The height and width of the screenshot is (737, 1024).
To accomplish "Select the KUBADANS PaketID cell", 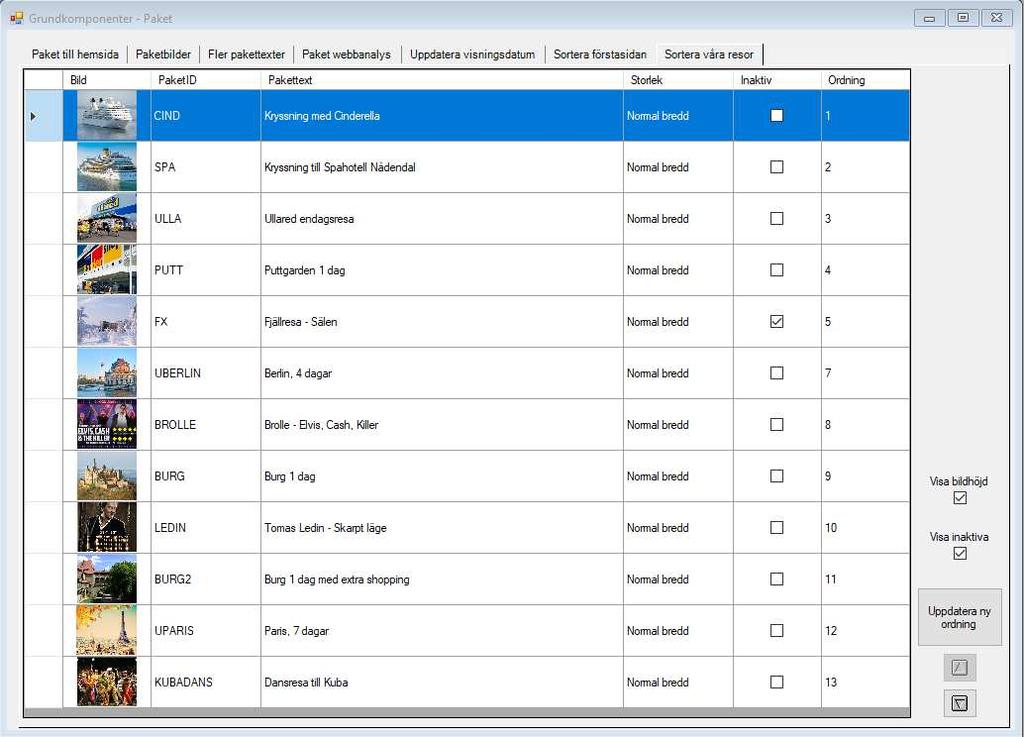I will (206, 682).
